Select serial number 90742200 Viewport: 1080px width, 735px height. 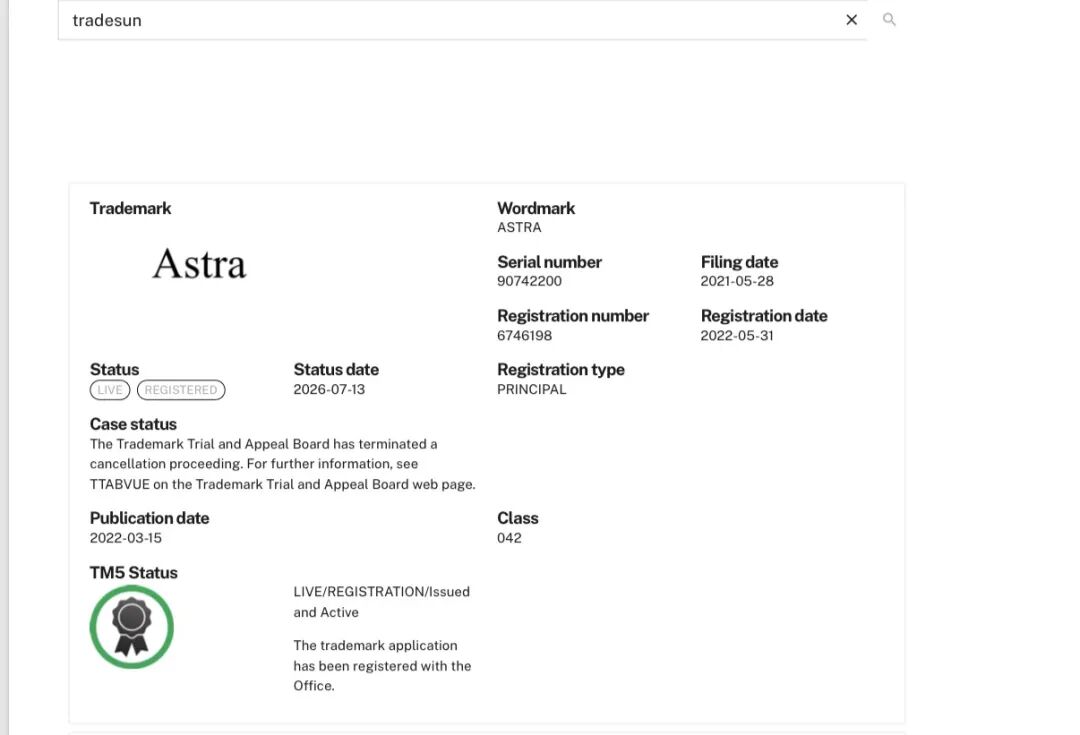[529, 281]
